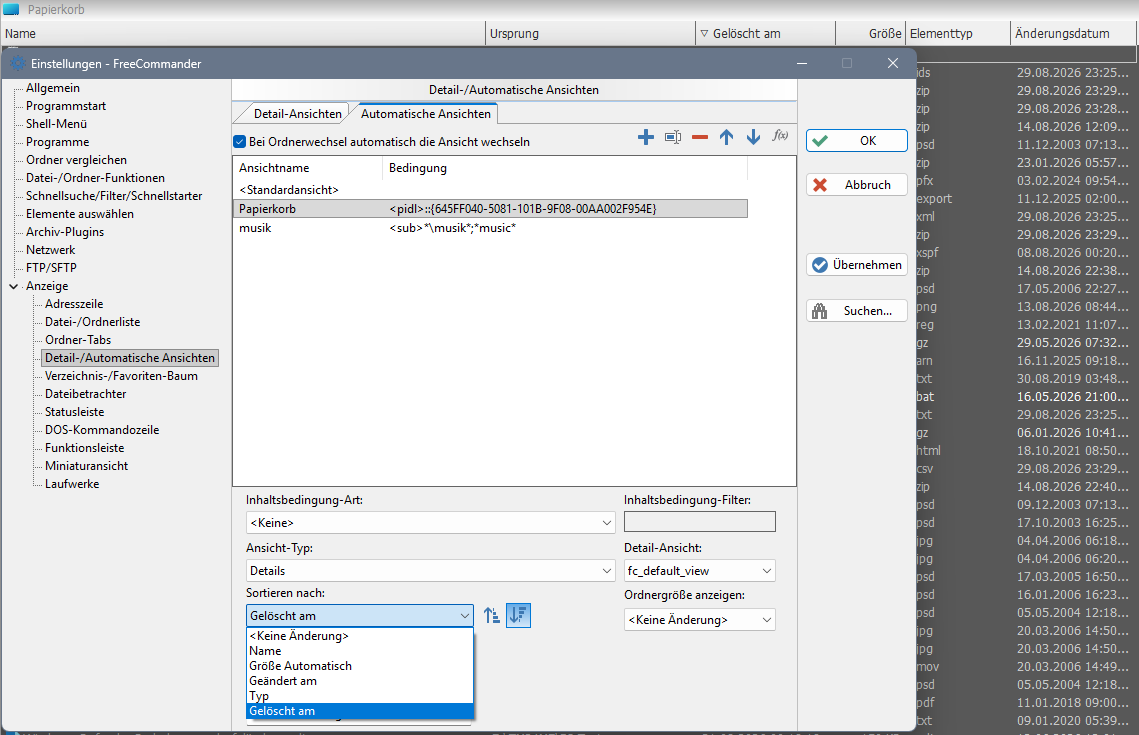Screen dimensions: 1139x735
Task: Choose Größe Automatisch in sort list
Action: [360, 666]
